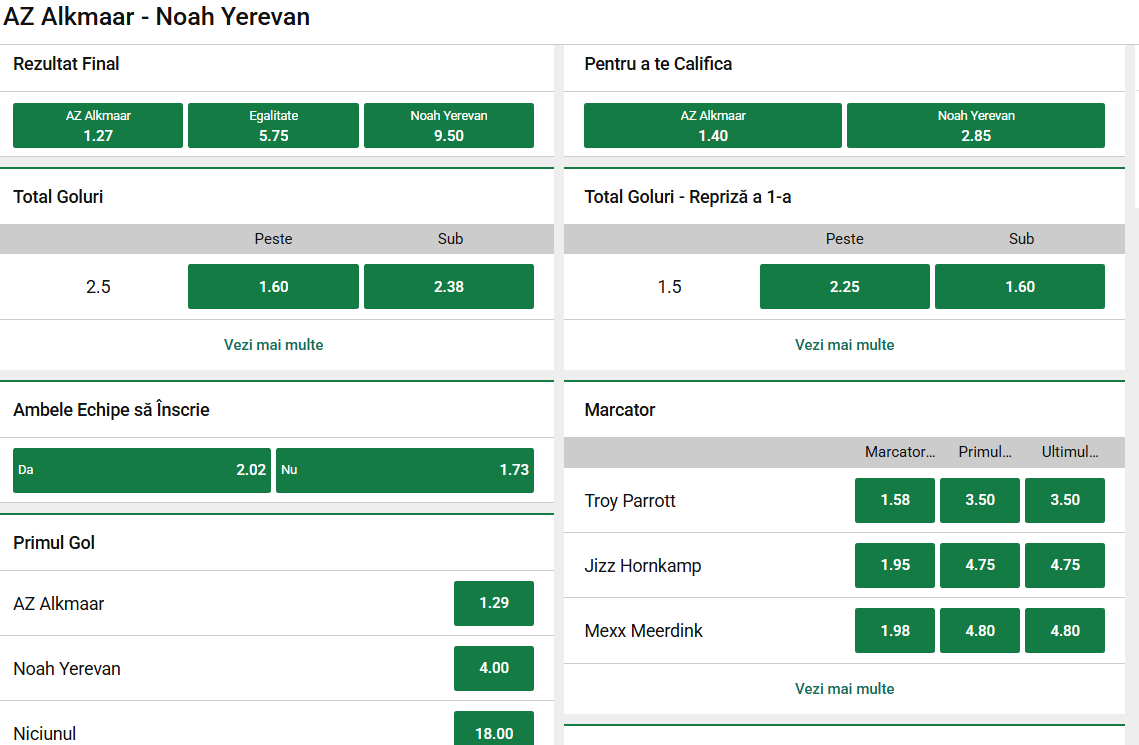1139x745 pixels.
Task: Select Noah Yerevan to qualify at 2.85
Action: tap(976, 126)
